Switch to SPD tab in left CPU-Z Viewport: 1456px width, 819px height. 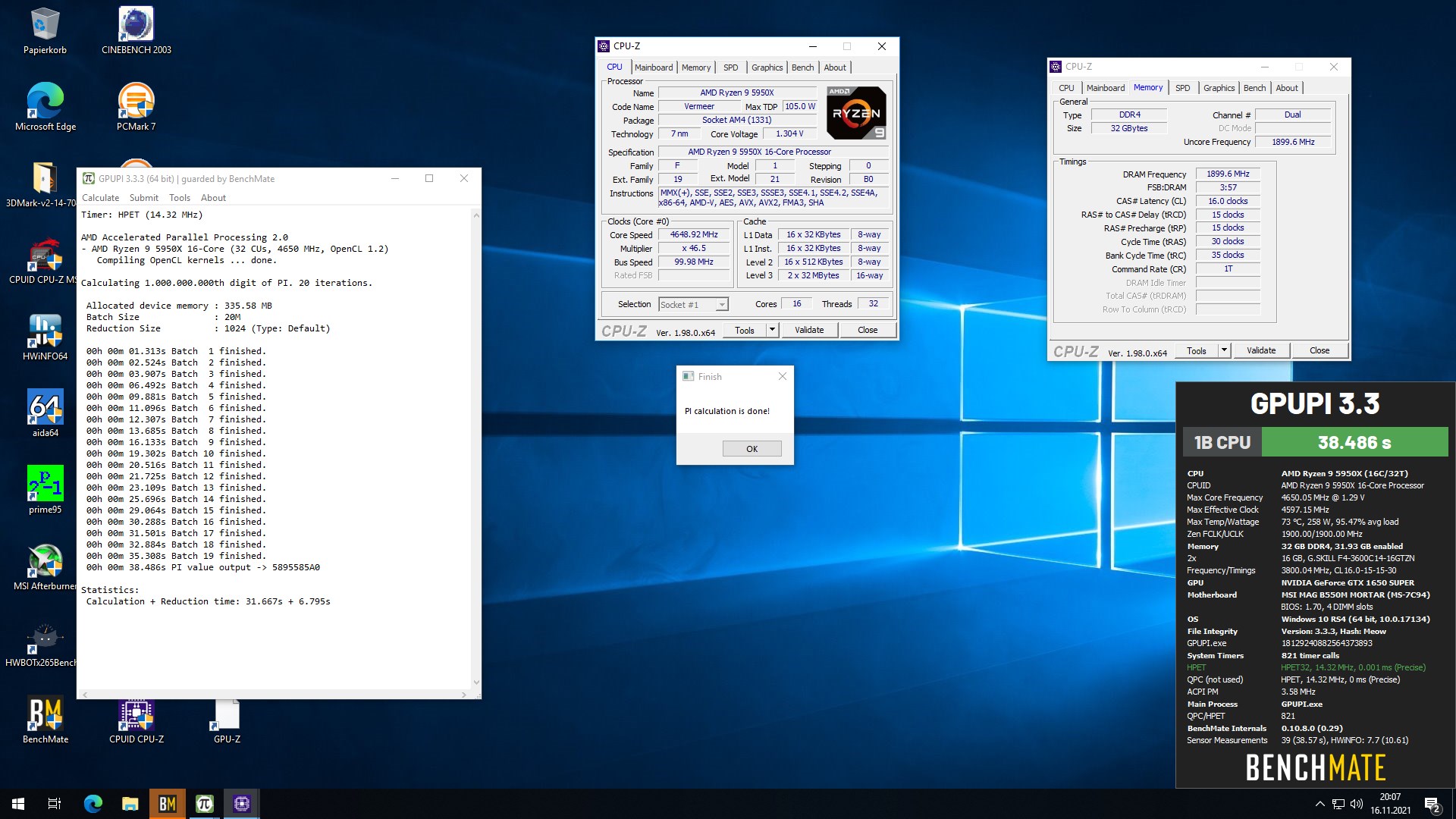pyautogui.click(x=730, y=67)
